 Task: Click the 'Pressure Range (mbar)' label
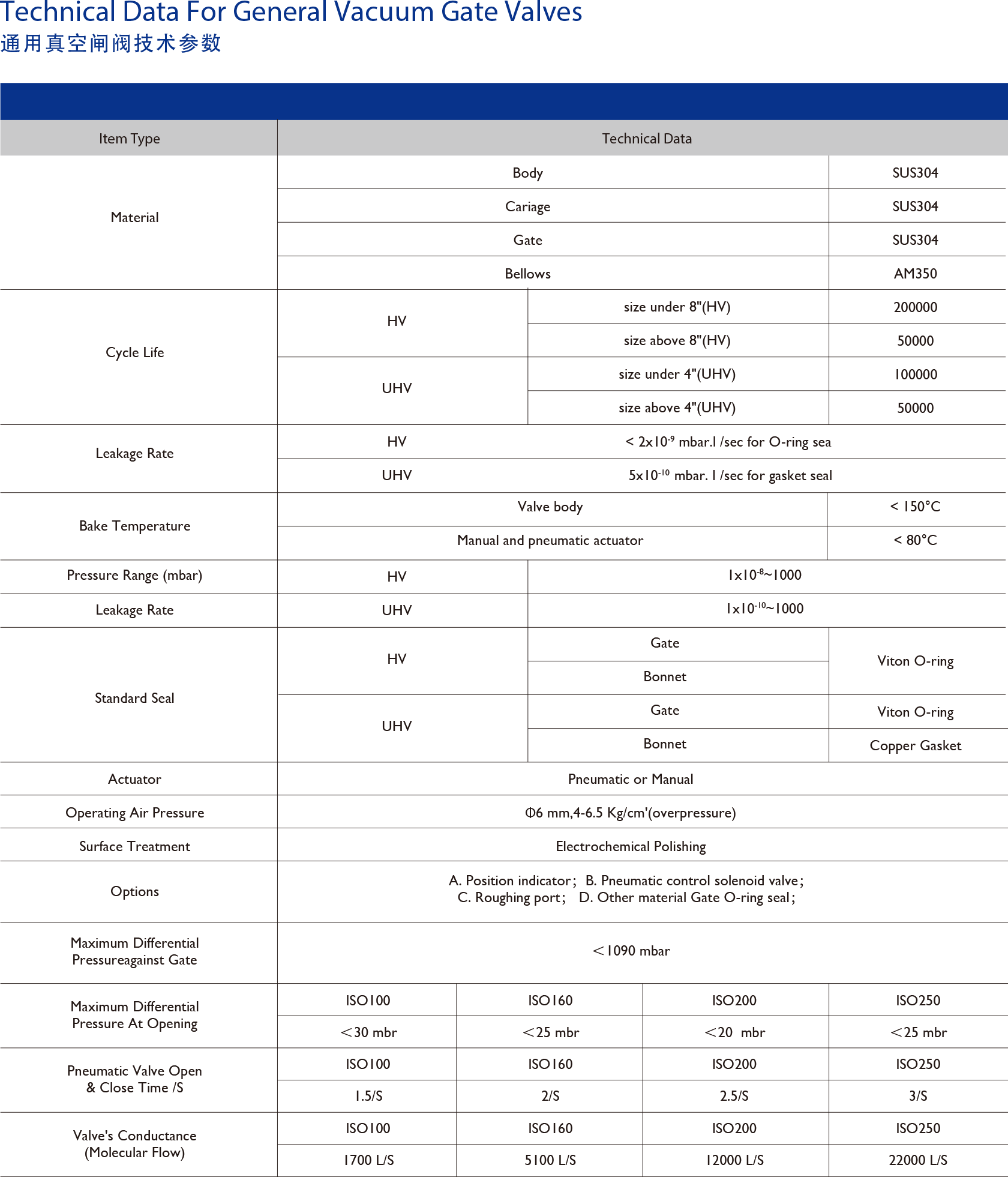click(x=135, y=575)
